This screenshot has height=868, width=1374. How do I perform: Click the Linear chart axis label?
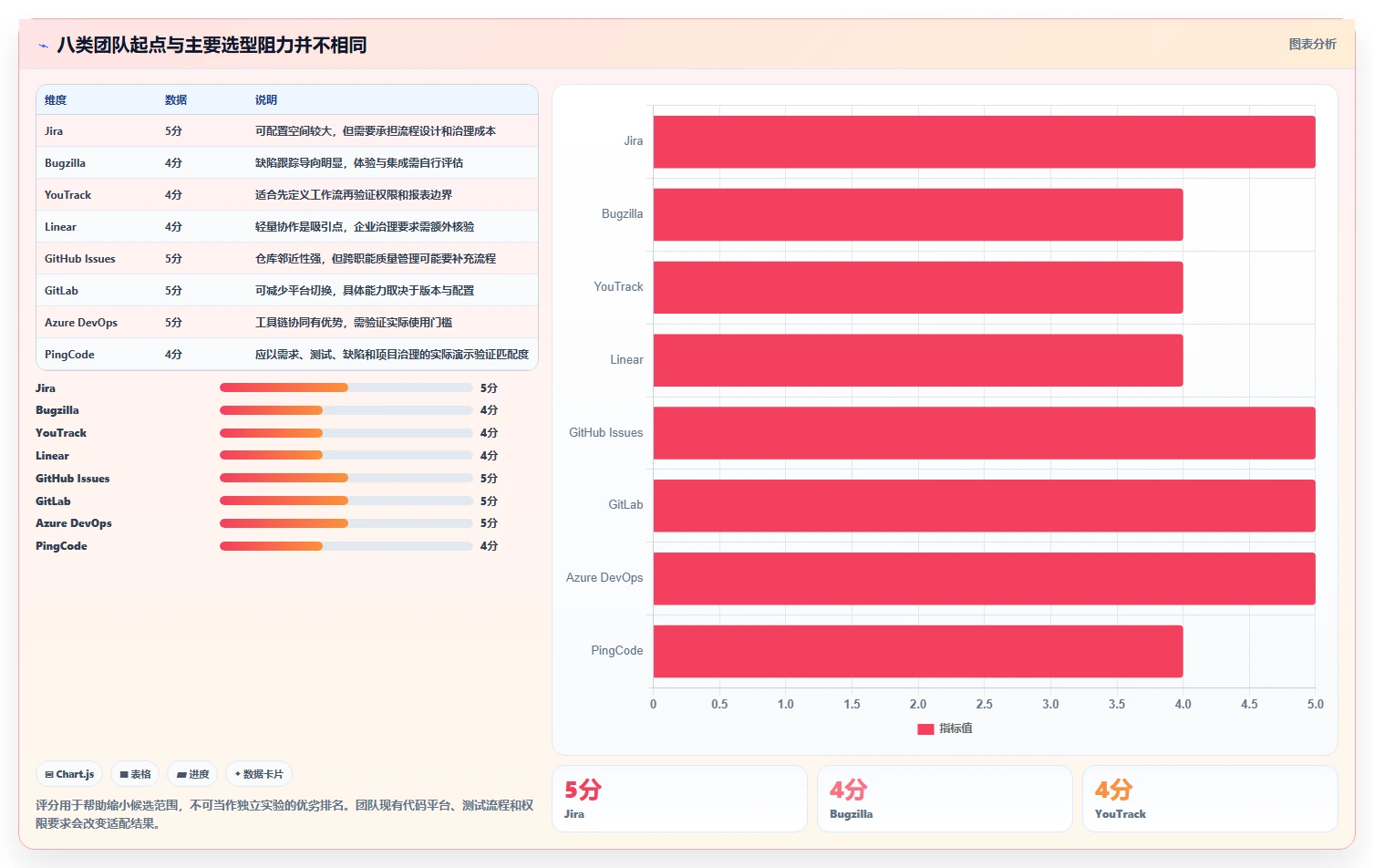tap(626, 360)
